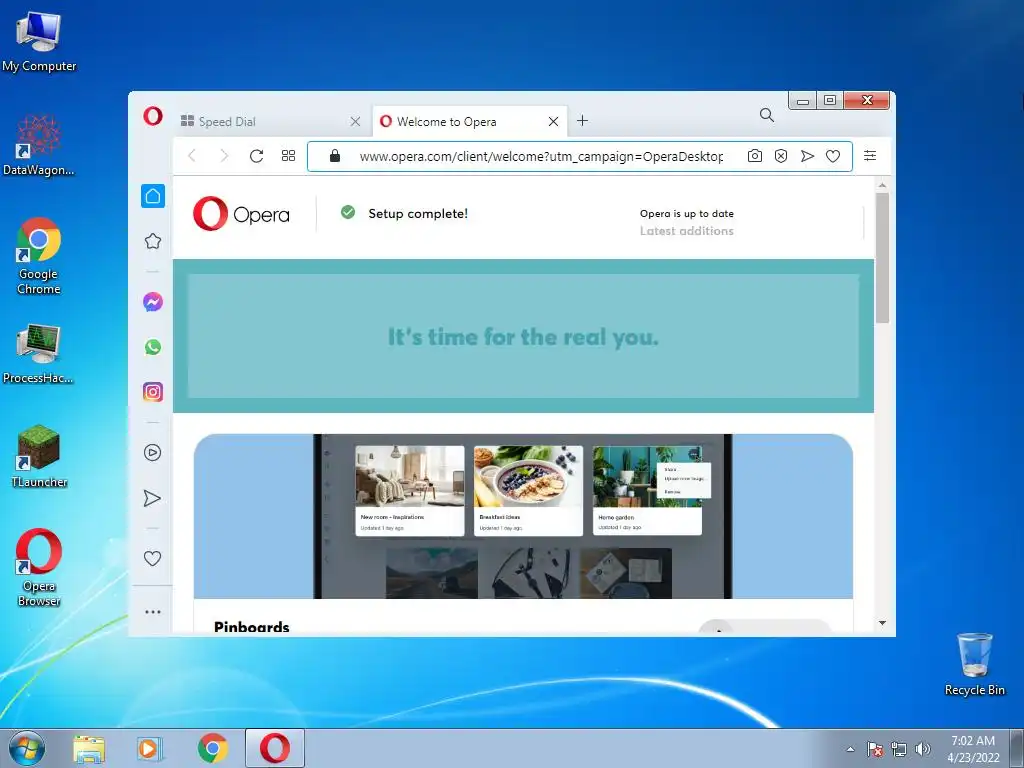Open Instagram in sidebar
The height and width of the screenshot is (768, 1024).
click(153, 392)
